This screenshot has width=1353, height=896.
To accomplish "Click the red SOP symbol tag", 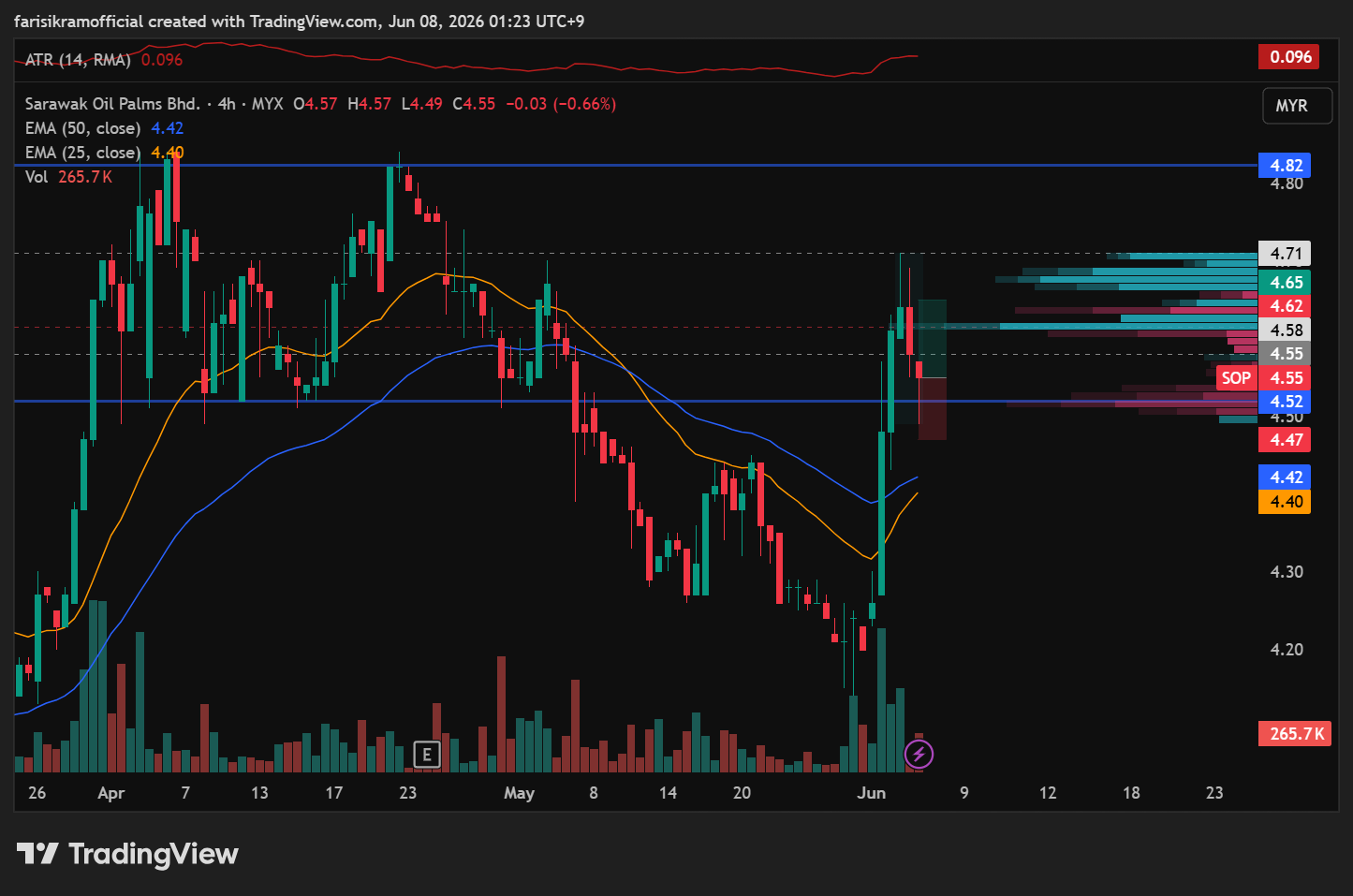I will 1236,378.
